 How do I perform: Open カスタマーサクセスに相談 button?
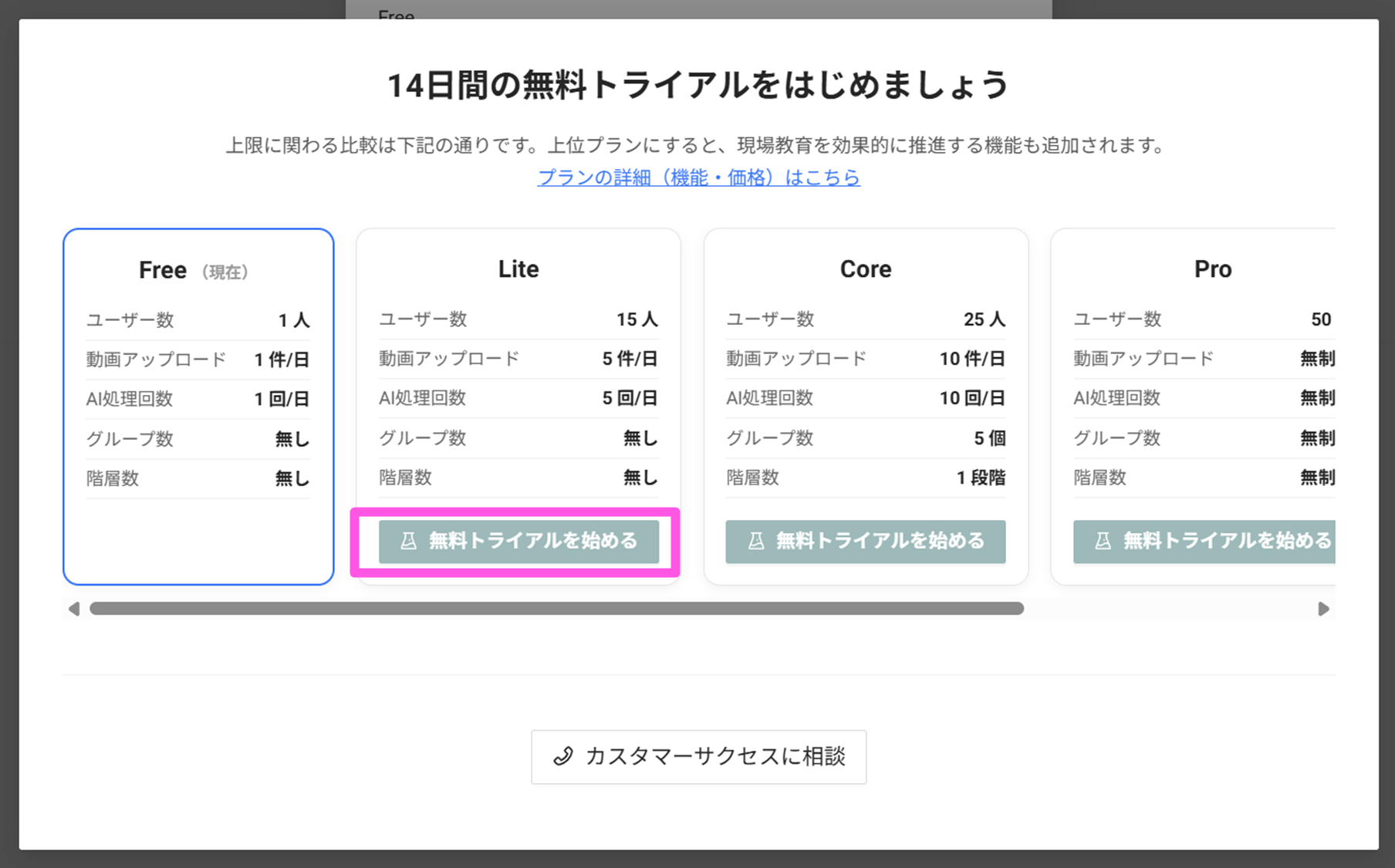[698, 757]
